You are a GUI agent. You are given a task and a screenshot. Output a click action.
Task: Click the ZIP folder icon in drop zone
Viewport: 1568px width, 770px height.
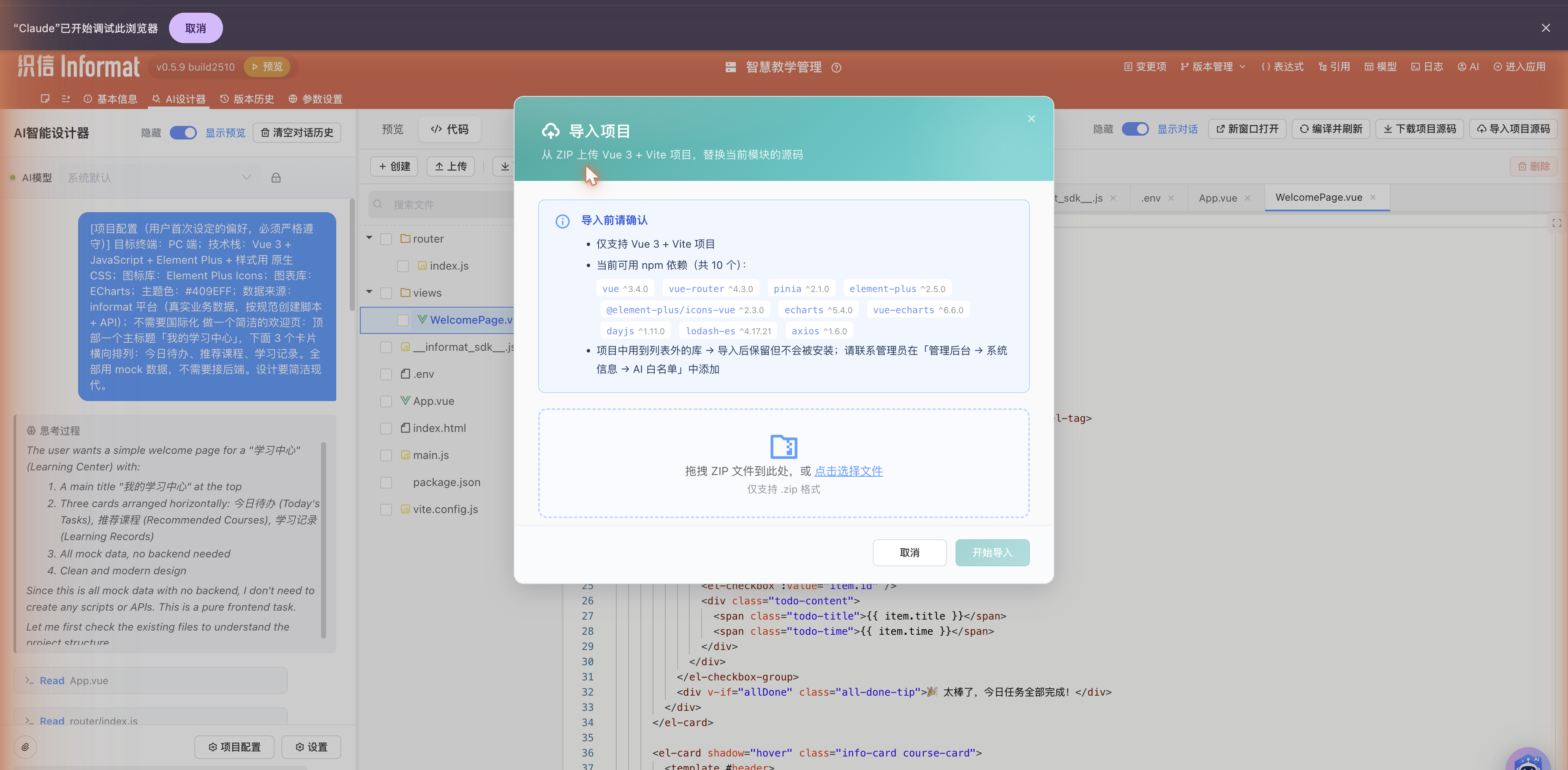click(784, 447)
